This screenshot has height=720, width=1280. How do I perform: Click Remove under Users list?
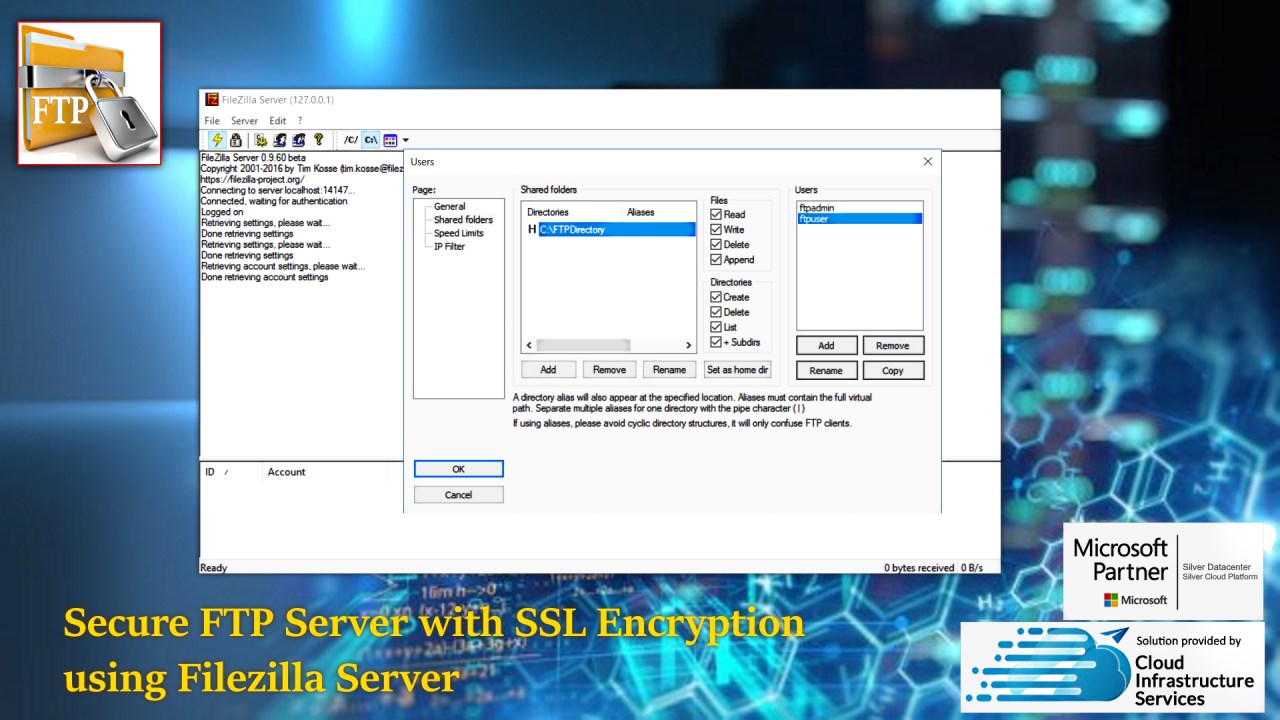[893, 346]
